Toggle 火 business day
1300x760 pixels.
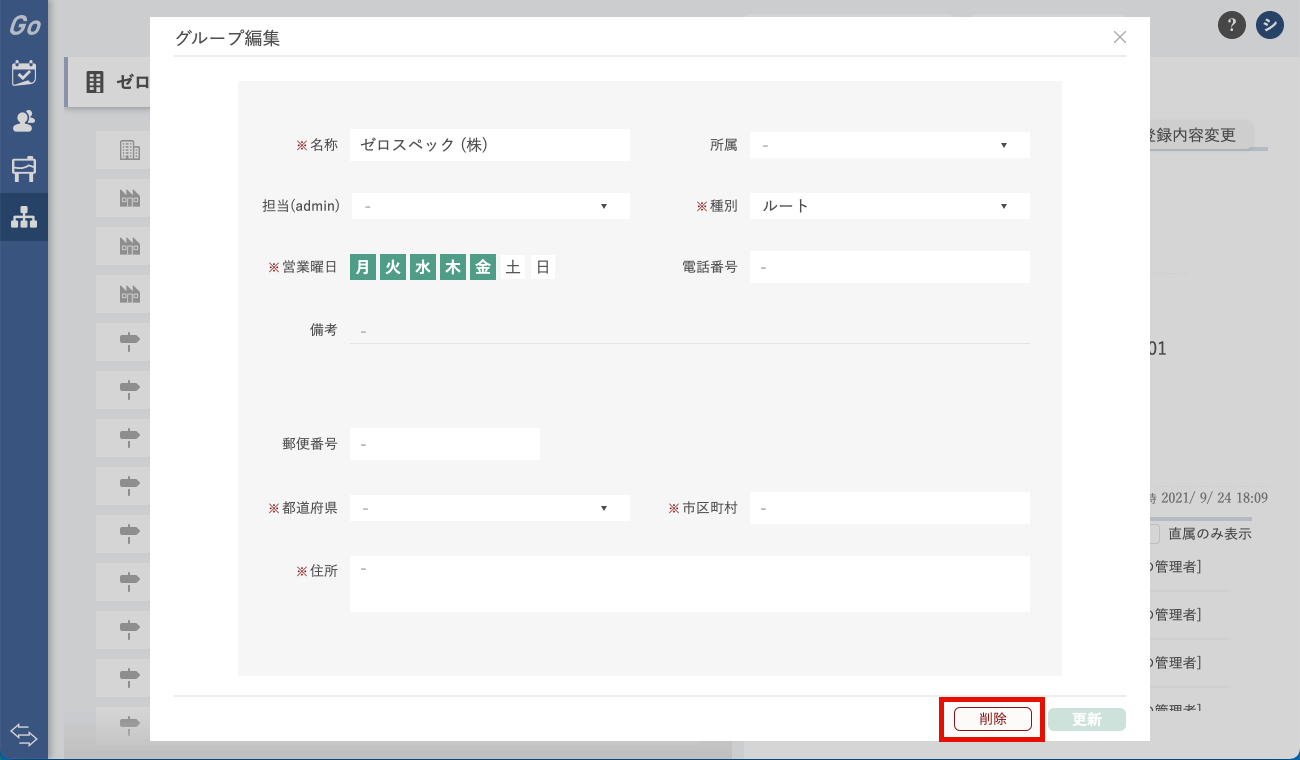coord(393,267)
